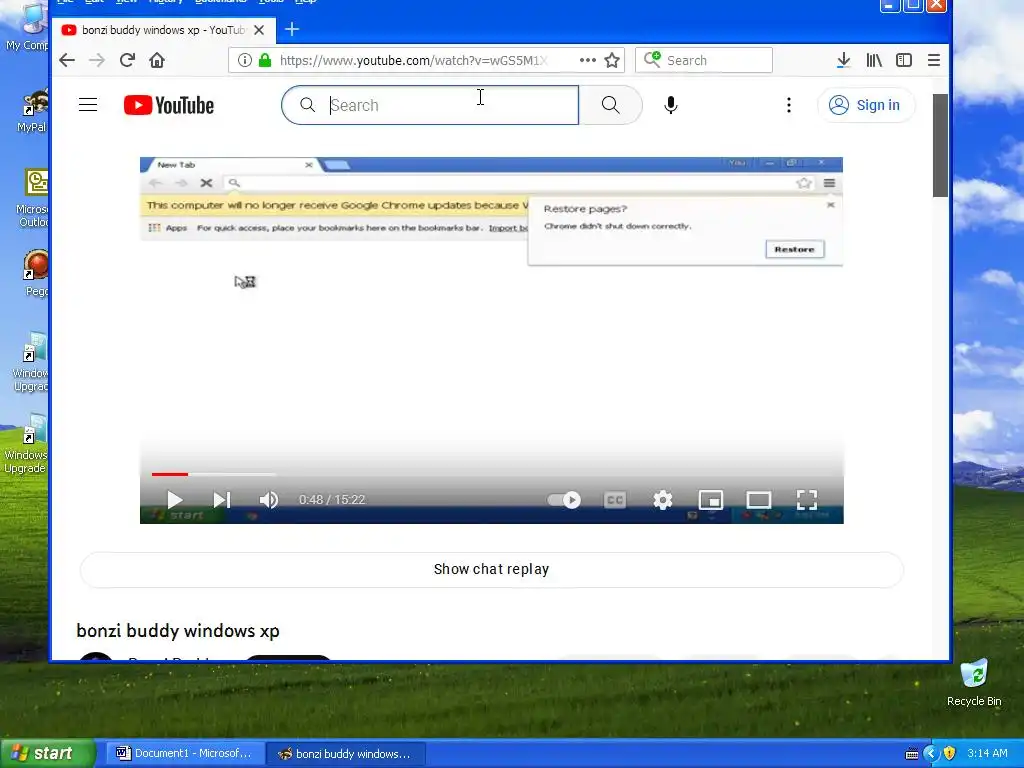
Task: Reload the page with refresh icon
Action: [127, 61]
